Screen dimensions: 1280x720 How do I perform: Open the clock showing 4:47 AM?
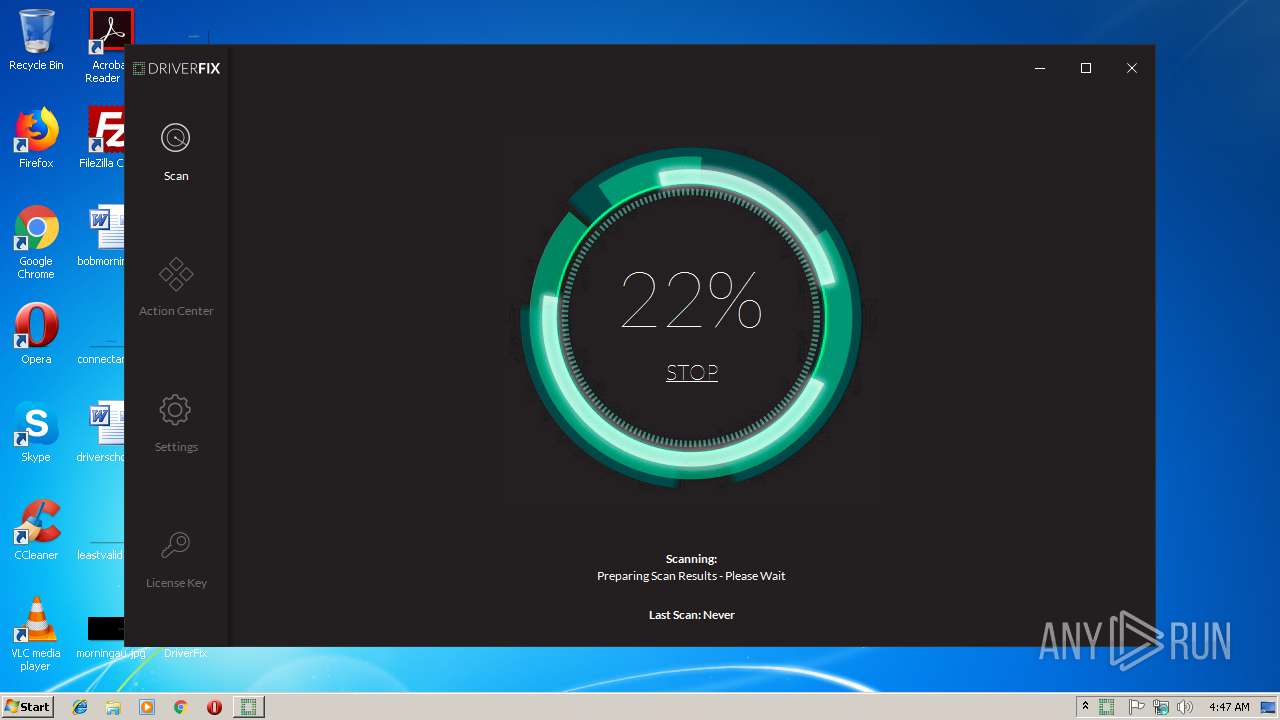click(x=1229, y=707)
